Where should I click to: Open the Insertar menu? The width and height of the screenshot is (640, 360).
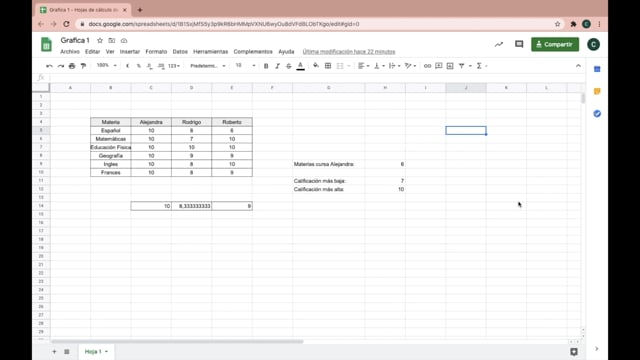click(x=130, y=51)
